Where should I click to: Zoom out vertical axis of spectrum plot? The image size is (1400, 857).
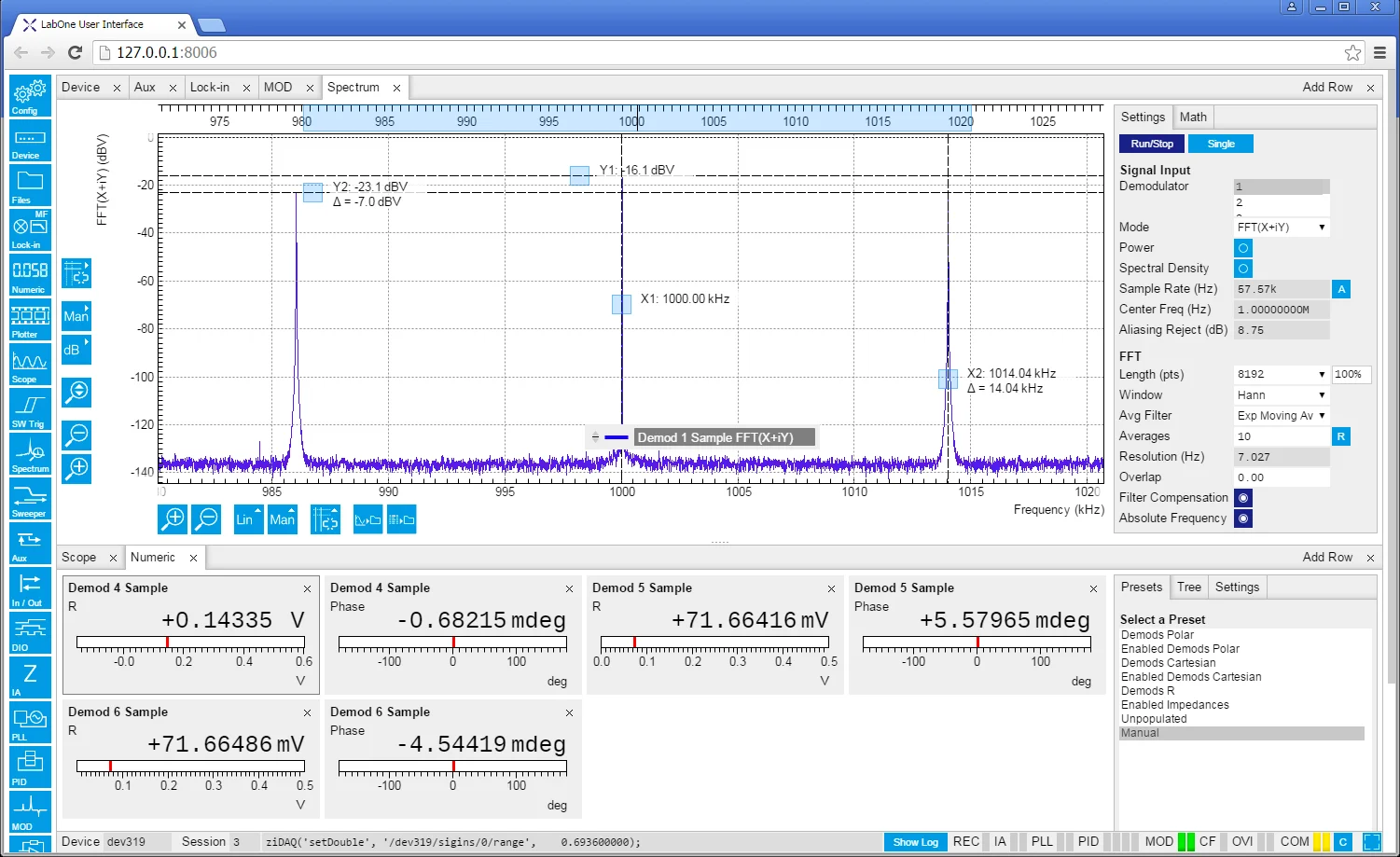tap(76, 435)
